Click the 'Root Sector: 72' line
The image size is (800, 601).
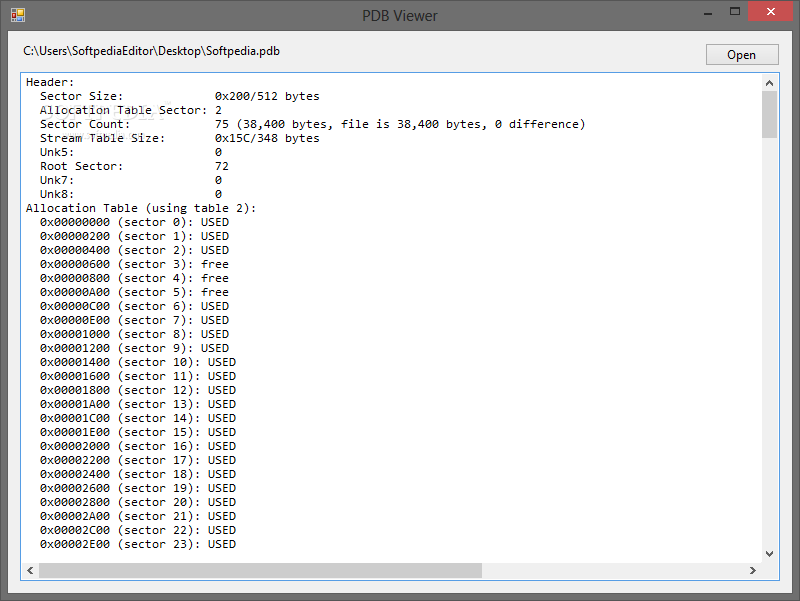[x=134, y=166]
